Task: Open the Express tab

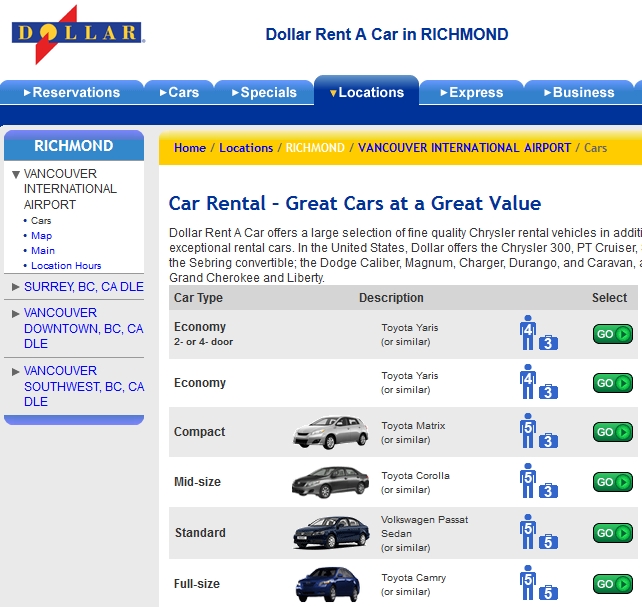Action: point(471,93)
